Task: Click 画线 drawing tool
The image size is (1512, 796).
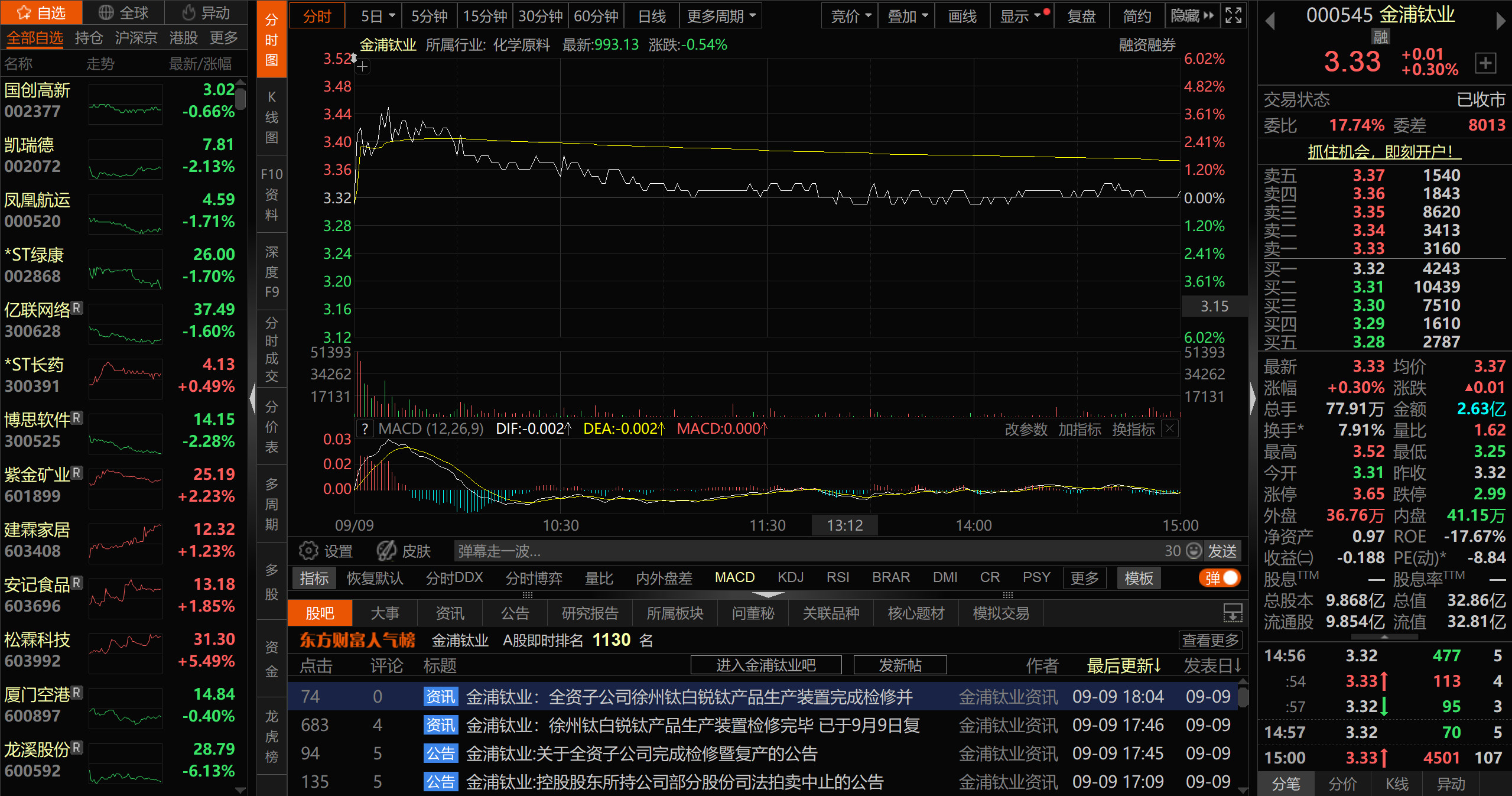Action: pos(962,16)
